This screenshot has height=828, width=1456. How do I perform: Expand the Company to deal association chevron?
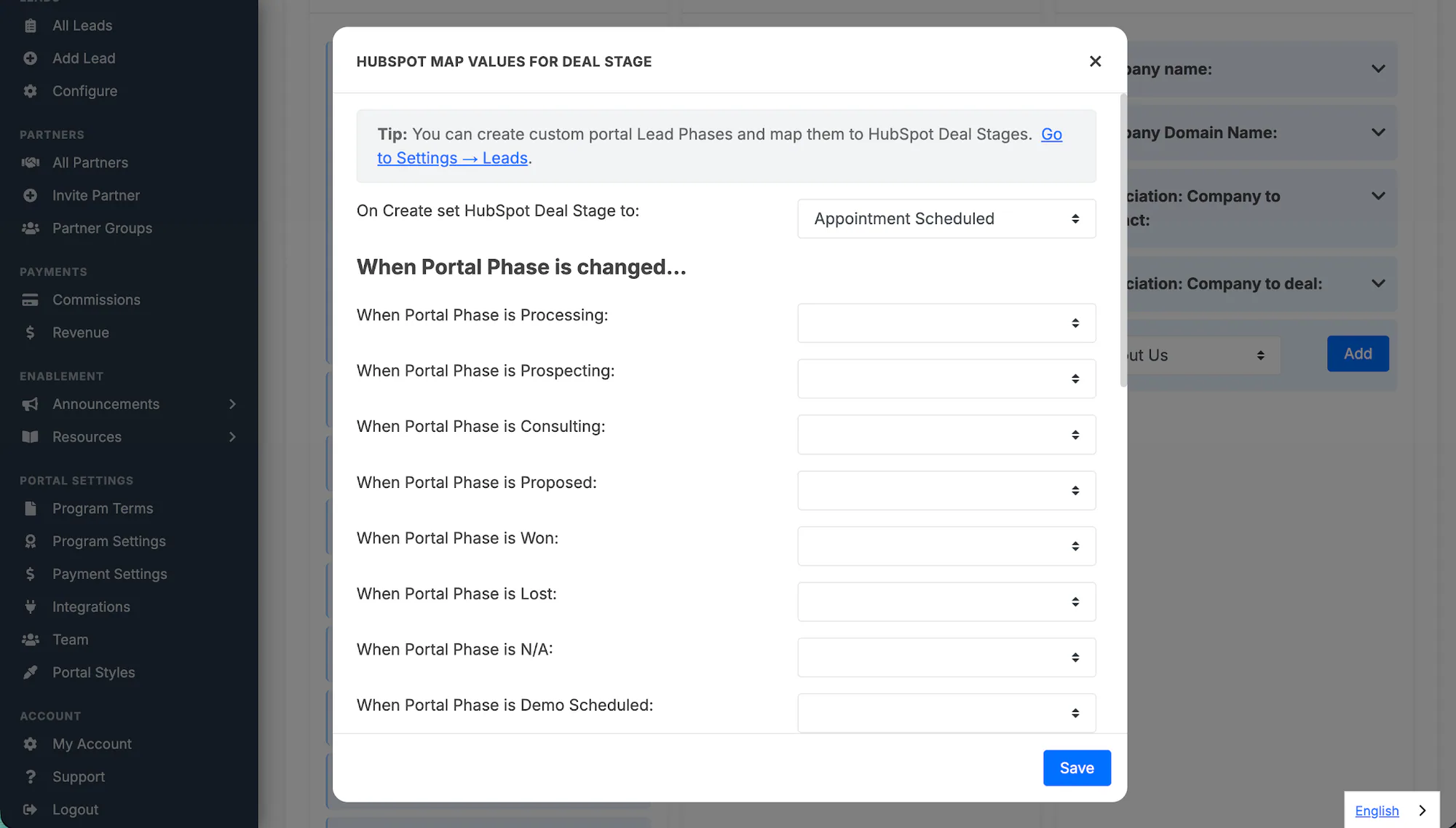tap(1378, 283)
